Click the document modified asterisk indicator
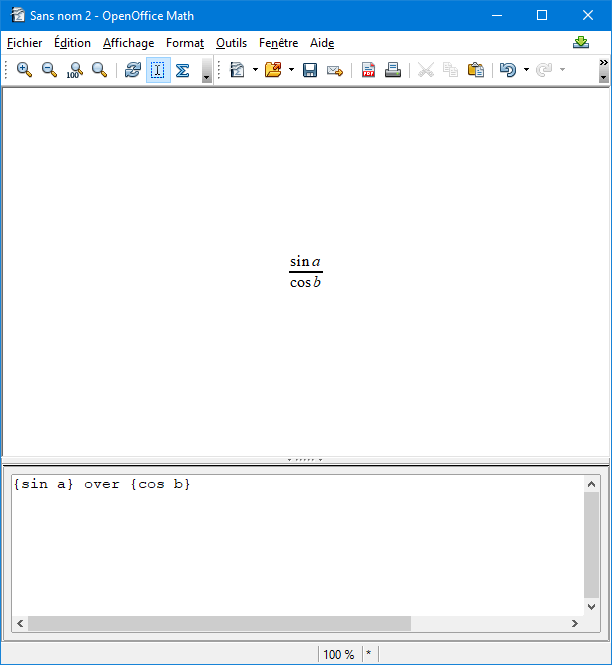The width and height of the screenshot is (612, 665). [x=369, y=654]
